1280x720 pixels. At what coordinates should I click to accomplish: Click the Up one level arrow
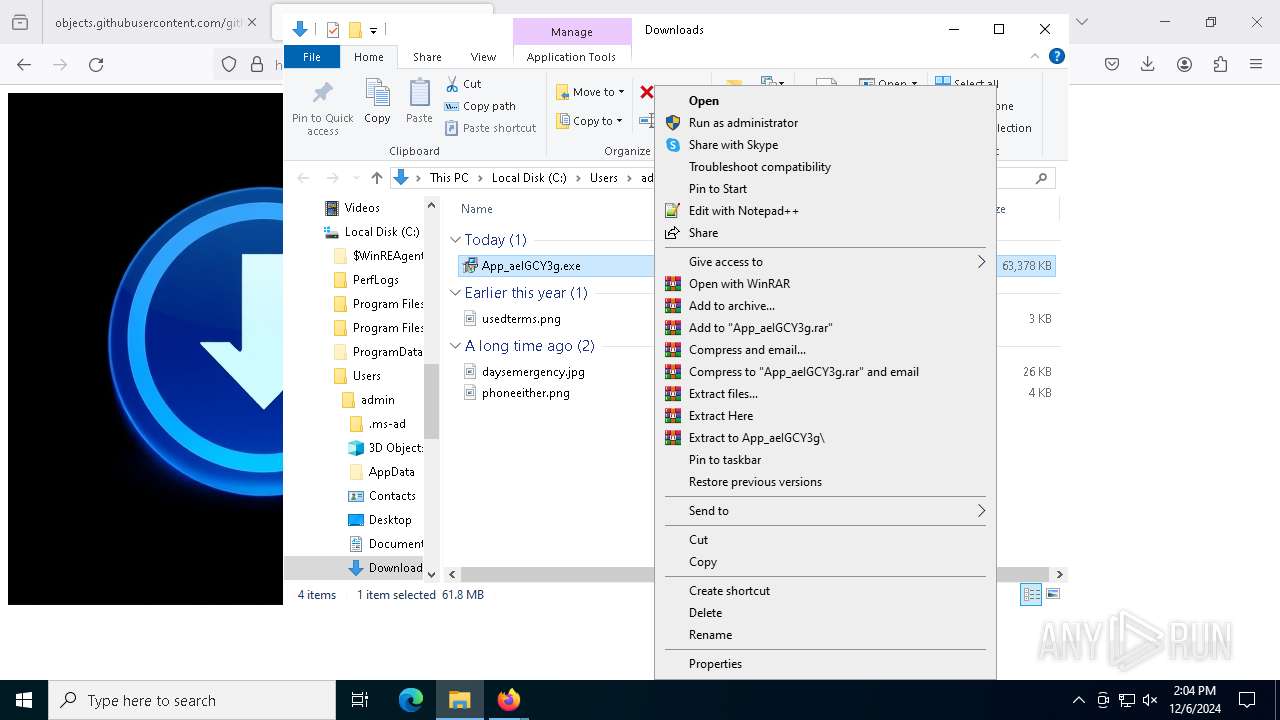pos(376,178)
